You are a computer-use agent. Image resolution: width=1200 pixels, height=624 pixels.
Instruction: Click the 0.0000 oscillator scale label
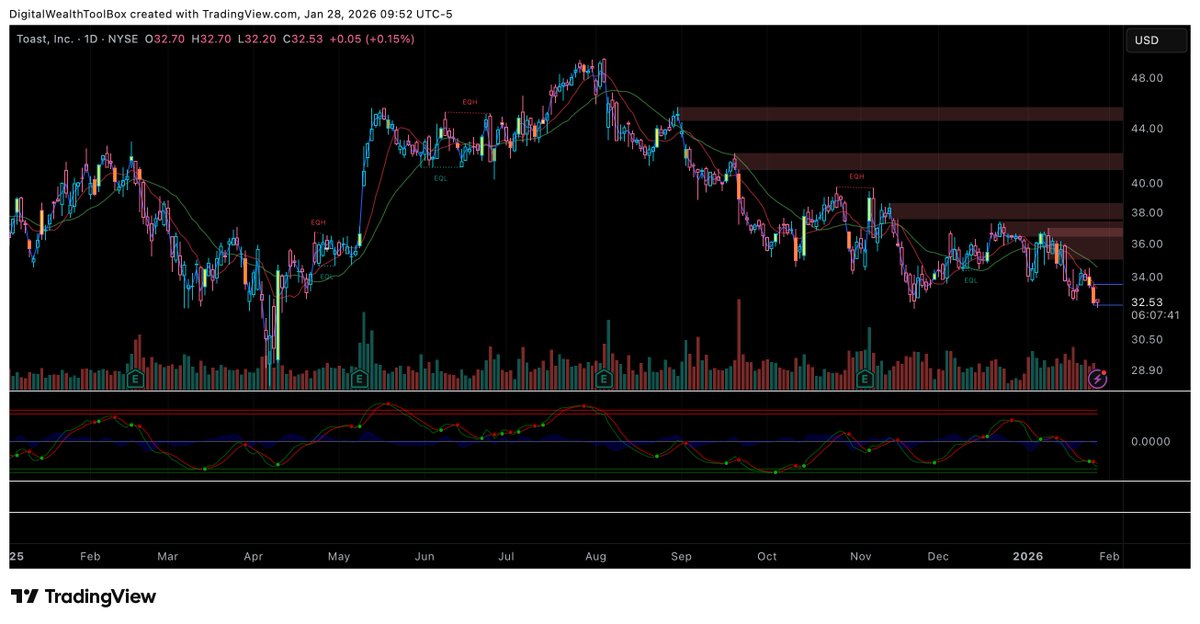[x=1150, y=441]
